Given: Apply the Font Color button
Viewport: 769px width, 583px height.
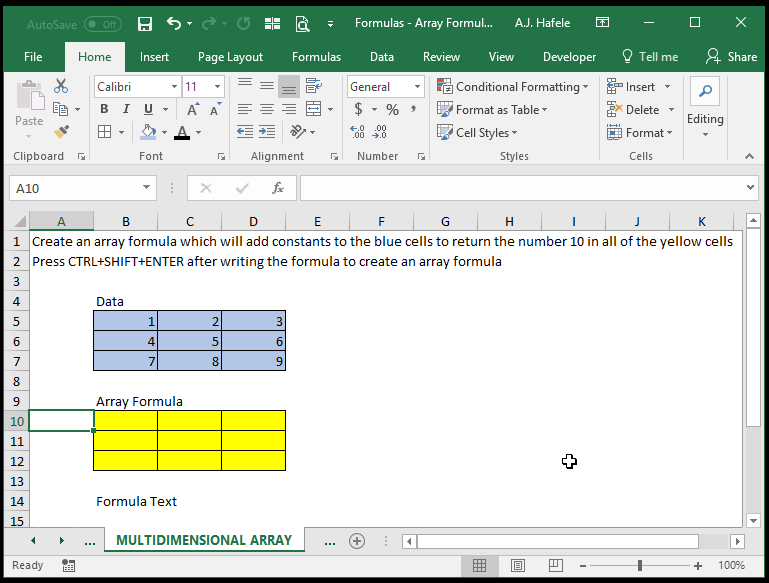Looking at the screenshot, I should [182, 132].
